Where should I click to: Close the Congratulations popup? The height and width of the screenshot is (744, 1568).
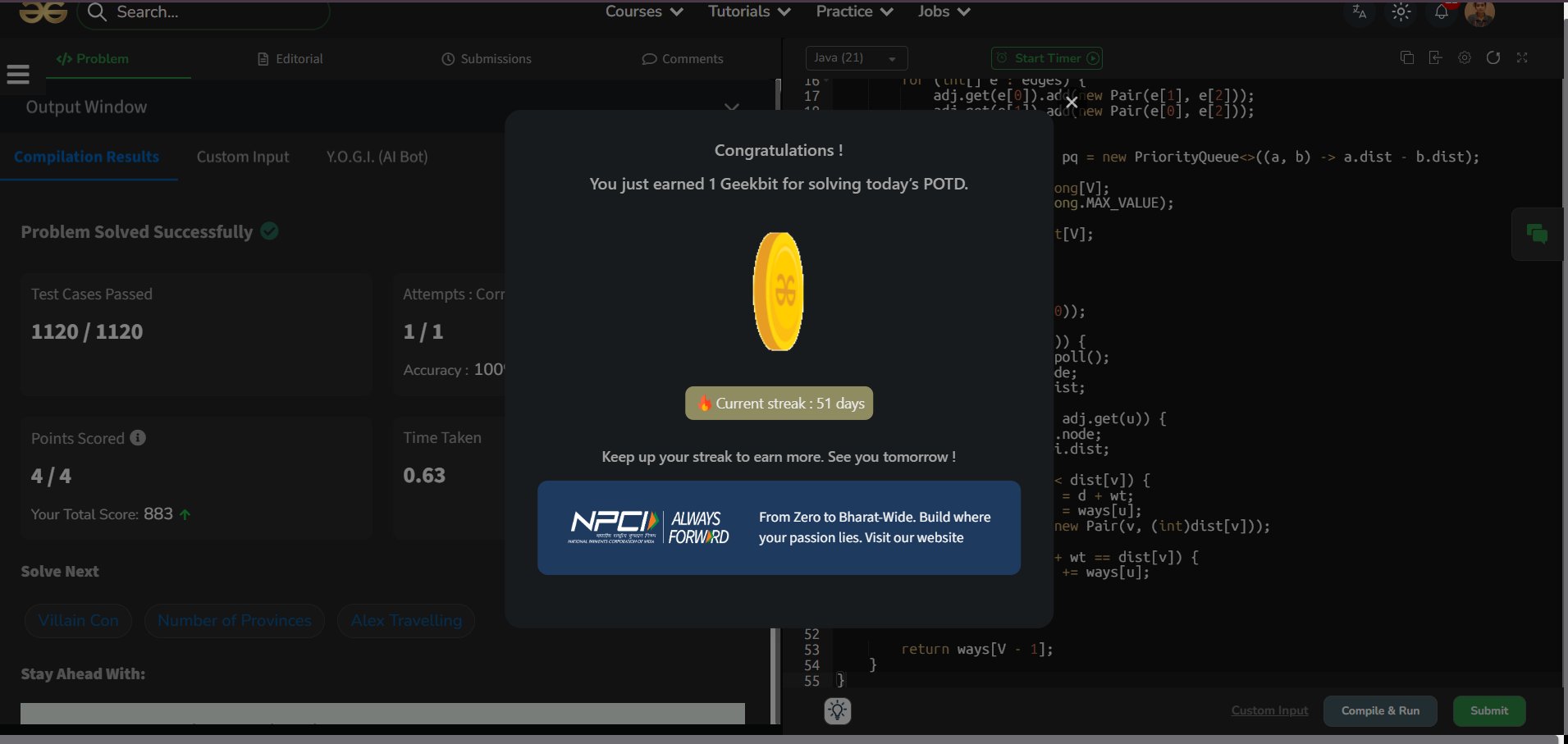[1072, 103]
